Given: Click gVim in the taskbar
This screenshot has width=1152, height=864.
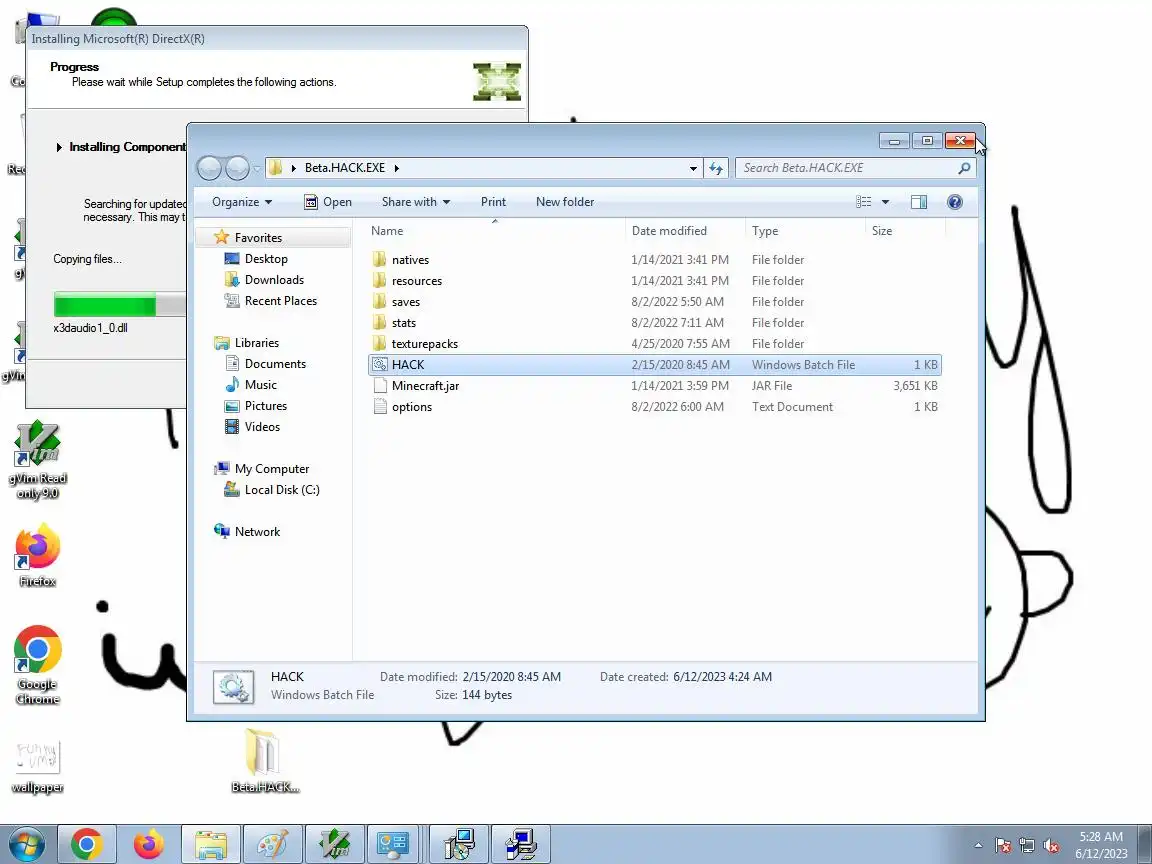Looking at the screenshot, I should (335, 844).
